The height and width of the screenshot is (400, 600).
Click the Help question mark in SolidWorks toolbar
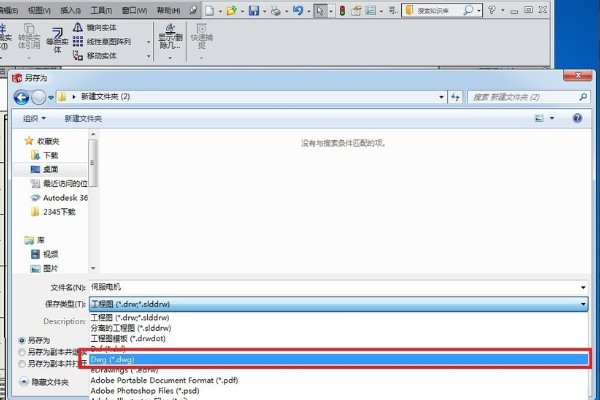point(492,10)
